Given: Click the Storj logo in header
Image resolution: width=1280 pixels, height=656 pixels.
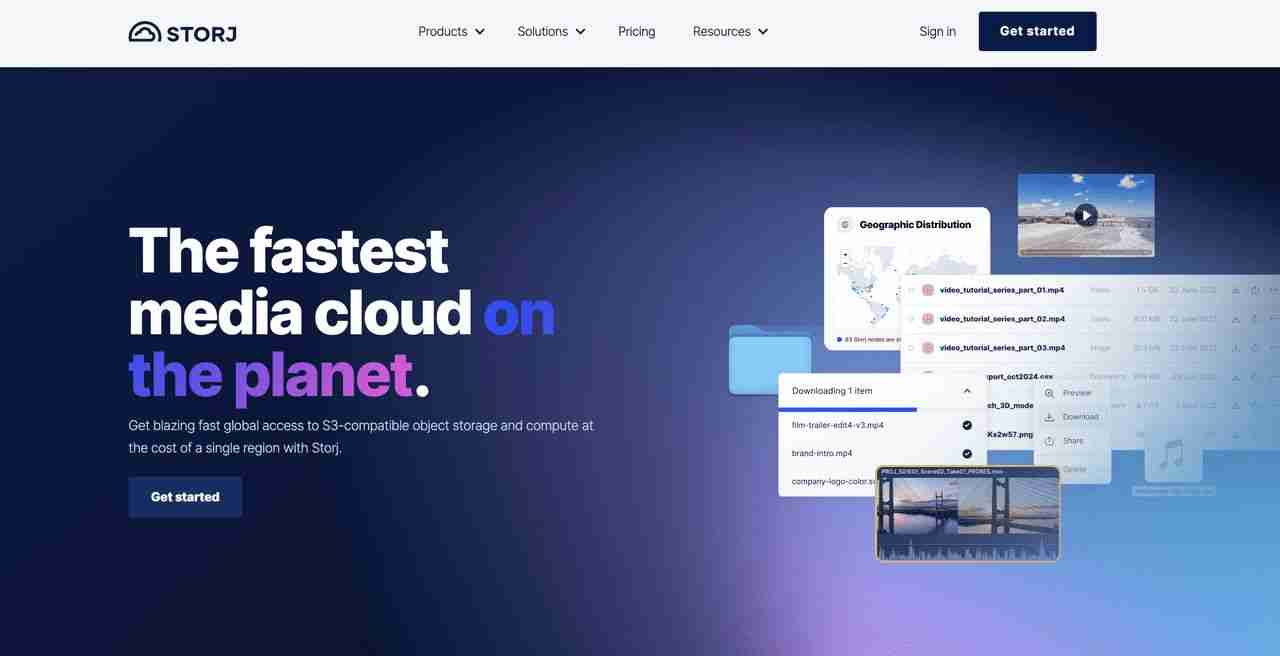Looking at the screenshot, I should pyautogui.click(x=182, y=32).
